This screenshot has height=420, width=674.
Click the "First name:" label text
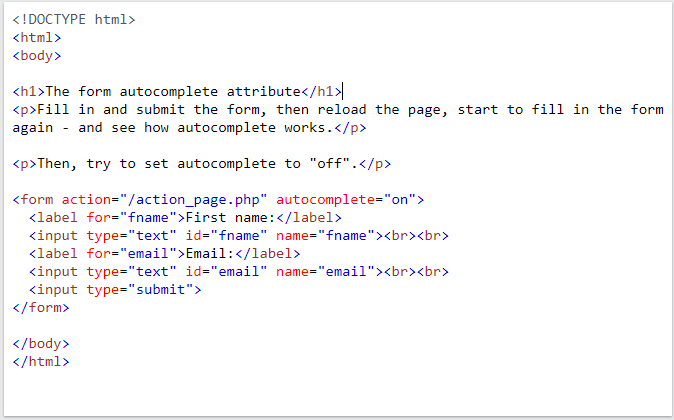pyautogui.click(x=226, y=217)
